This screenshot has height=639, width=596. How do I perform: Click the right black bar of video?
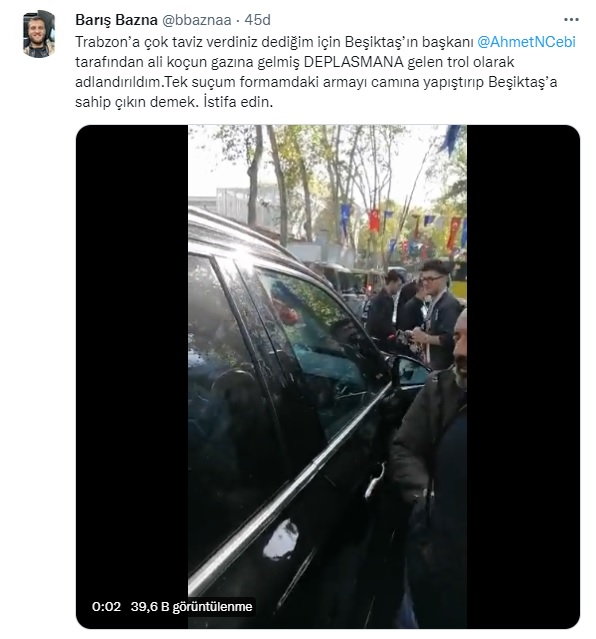[523, 376]
